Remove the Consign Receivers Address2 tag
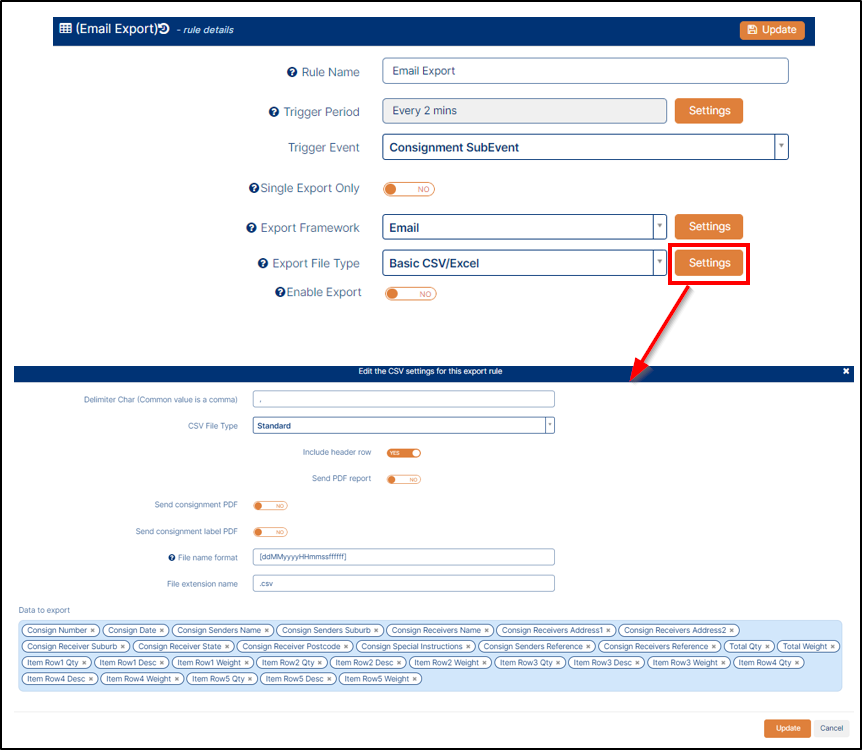The image size is (862, 750). 732,631
